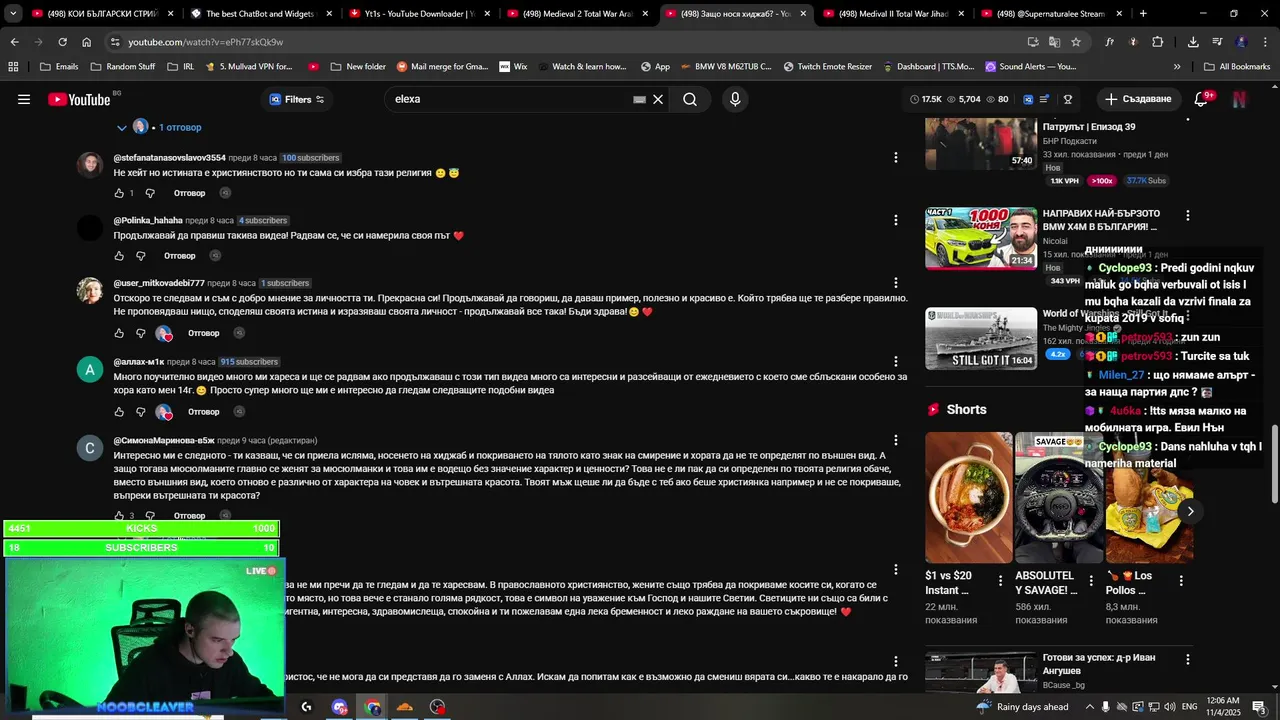The image size is (1280, 720).
Task: Open the rainy days weather widget
Action: [x=1022, y=707]
